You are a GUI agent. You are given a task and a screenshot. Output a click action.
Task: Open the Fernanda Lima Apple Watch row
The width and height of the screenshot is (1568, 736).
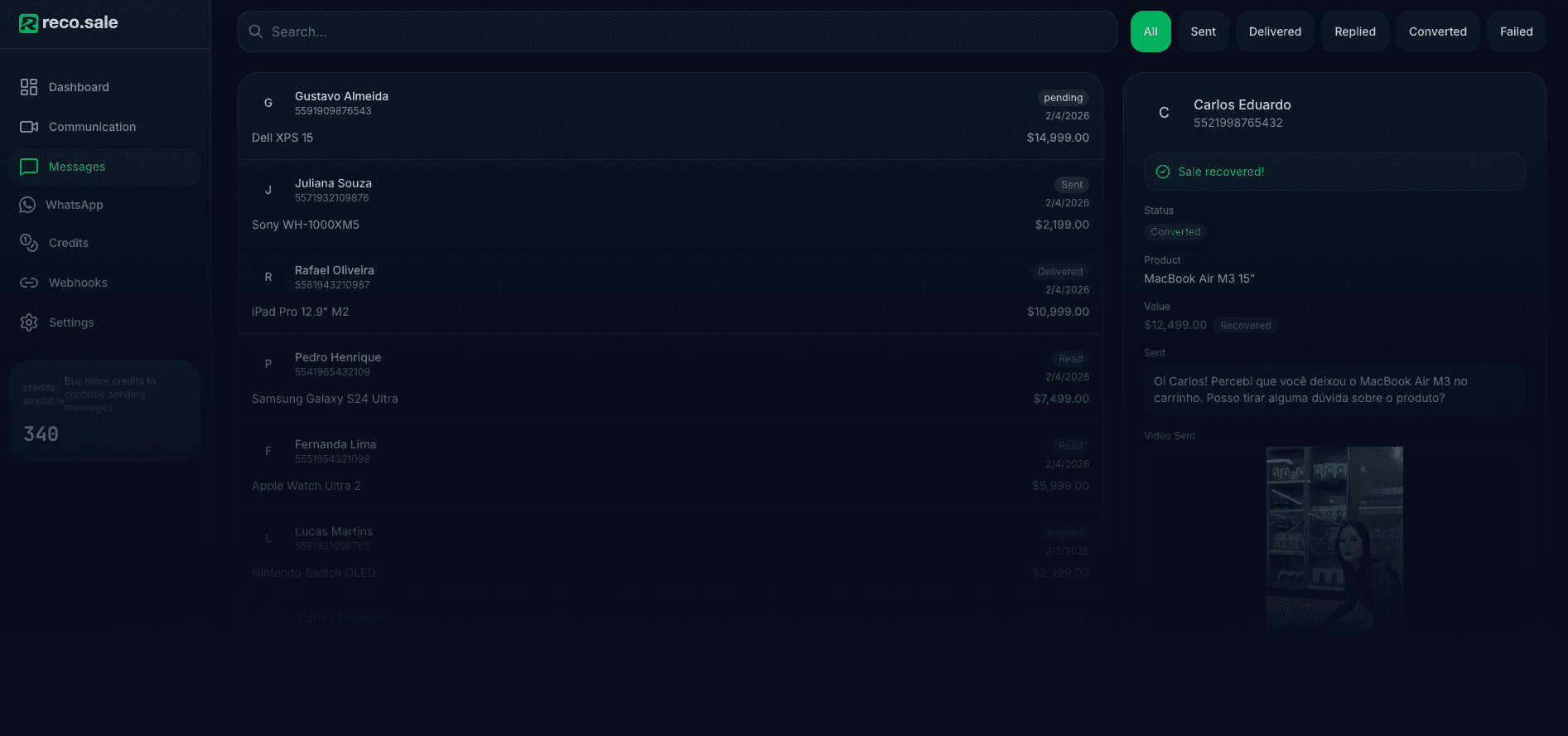click(x=670, y=464)
